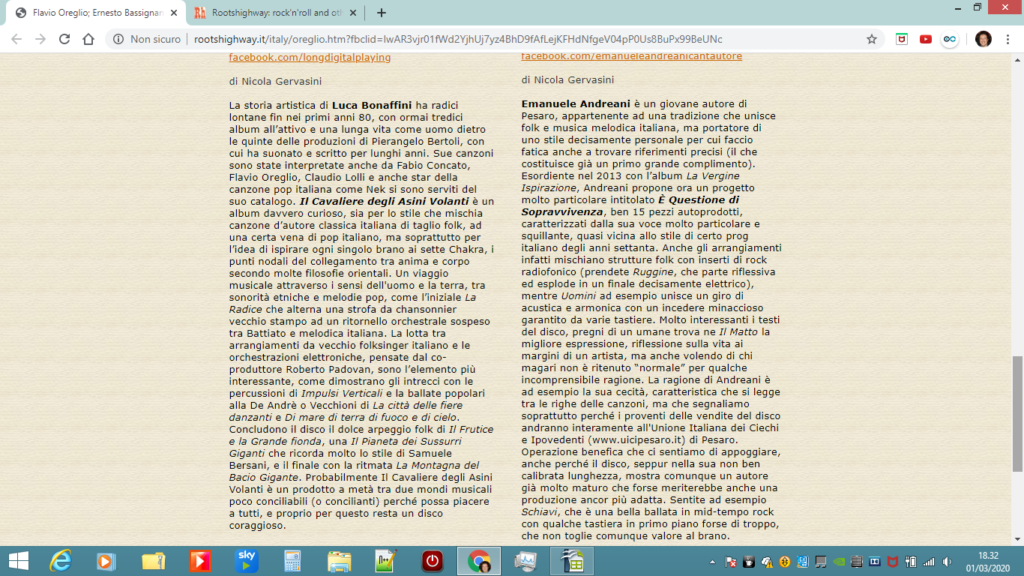1024x576 pixels.
Task: Open the Chrome three-dot menu
Action: pyautogui.click(x=1008, y=39)
